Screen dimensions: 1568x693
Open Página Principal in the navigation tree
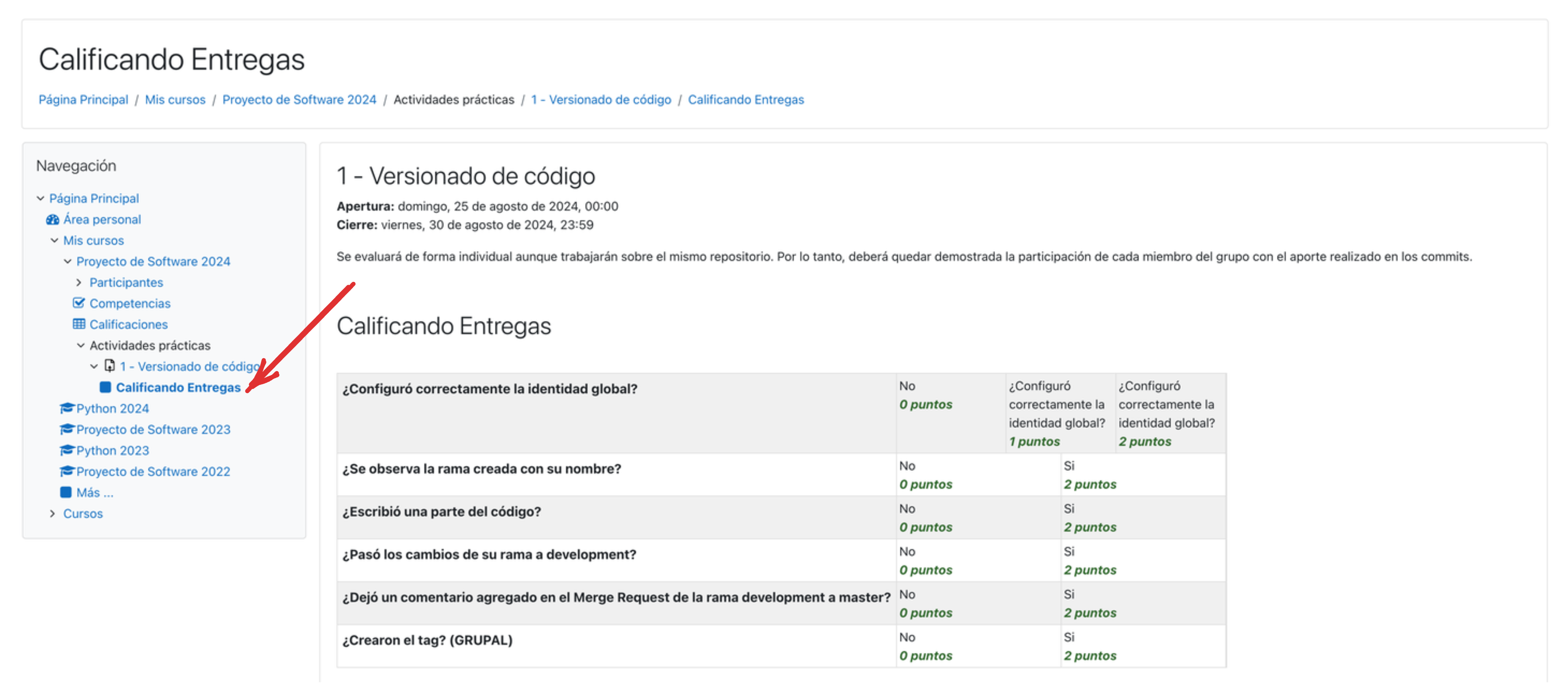click(x=94, y=198)
